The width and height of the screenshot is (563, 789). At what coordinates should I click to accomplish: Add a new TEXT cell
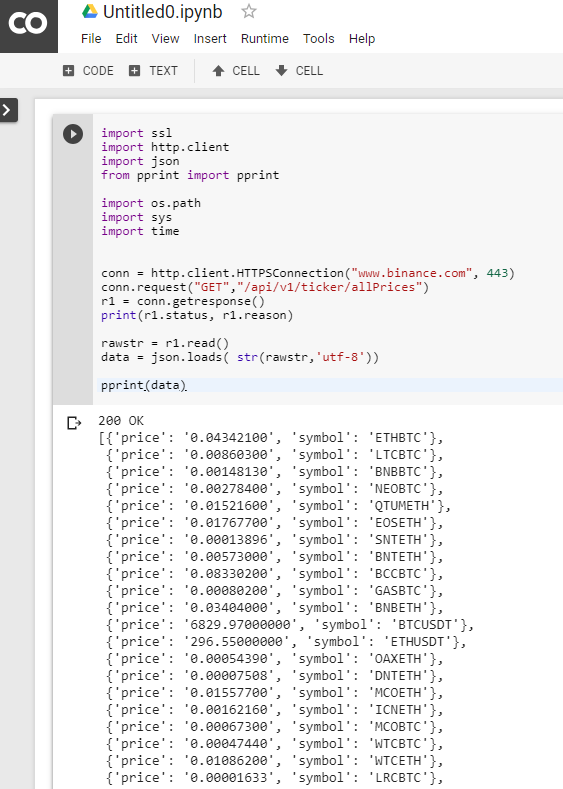pos(153,71)
